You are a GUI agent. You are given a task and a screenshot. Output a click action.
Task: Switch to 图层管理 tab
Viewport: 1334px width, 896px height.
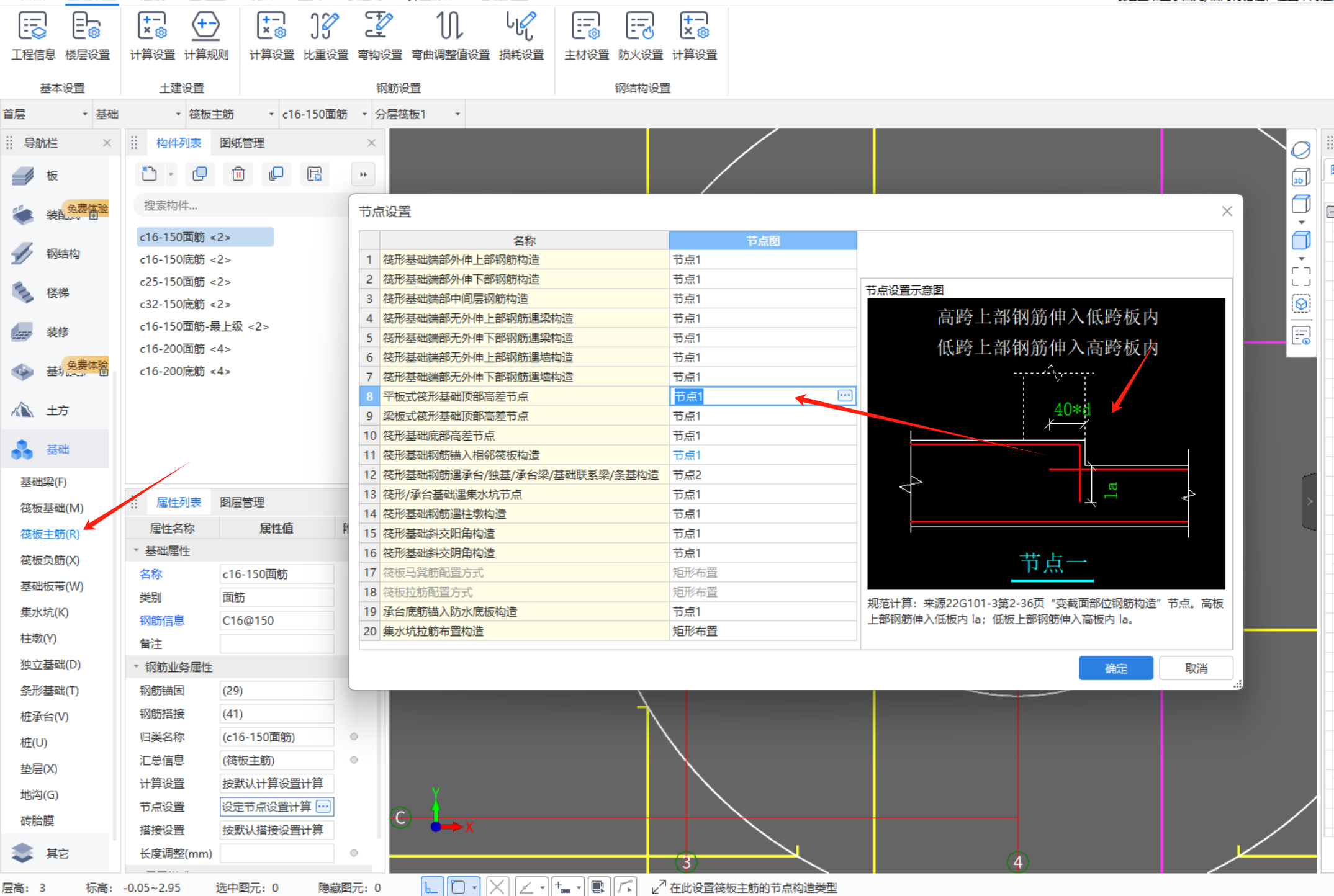point(242,502)
